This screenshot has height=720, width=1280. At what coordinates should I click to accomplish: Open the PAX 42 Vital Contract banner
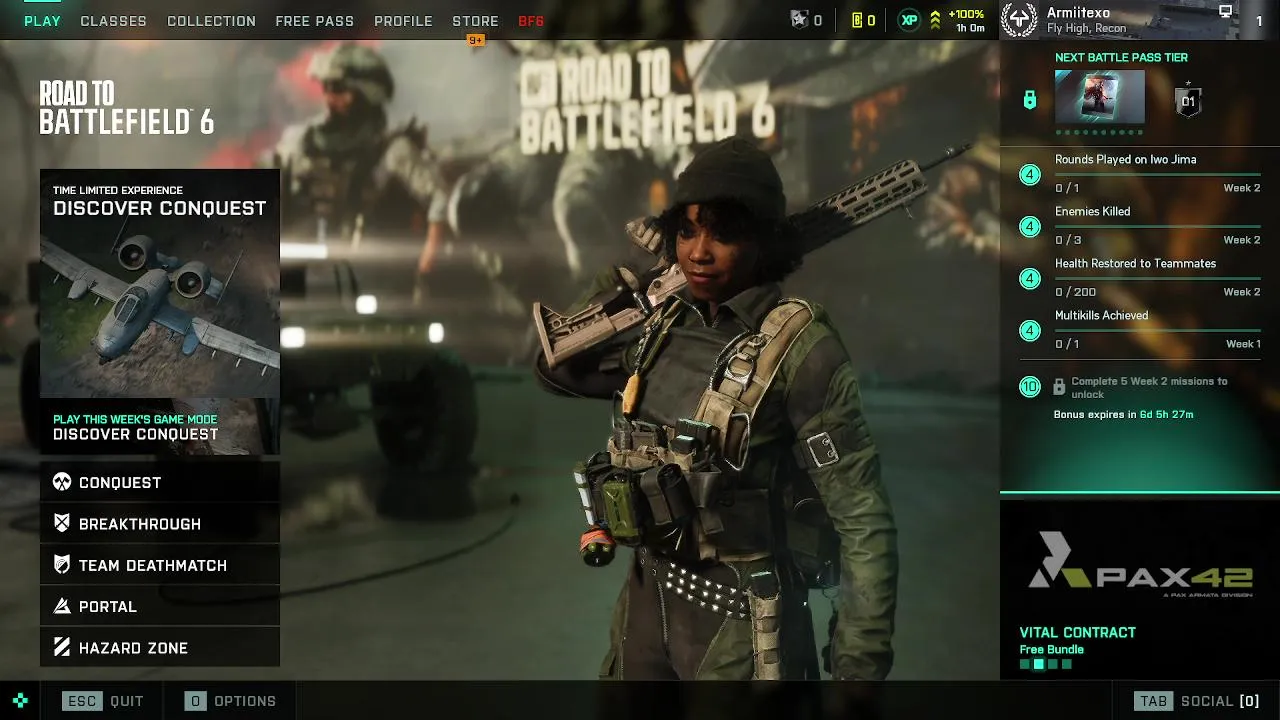click(x=1140, y=588)
